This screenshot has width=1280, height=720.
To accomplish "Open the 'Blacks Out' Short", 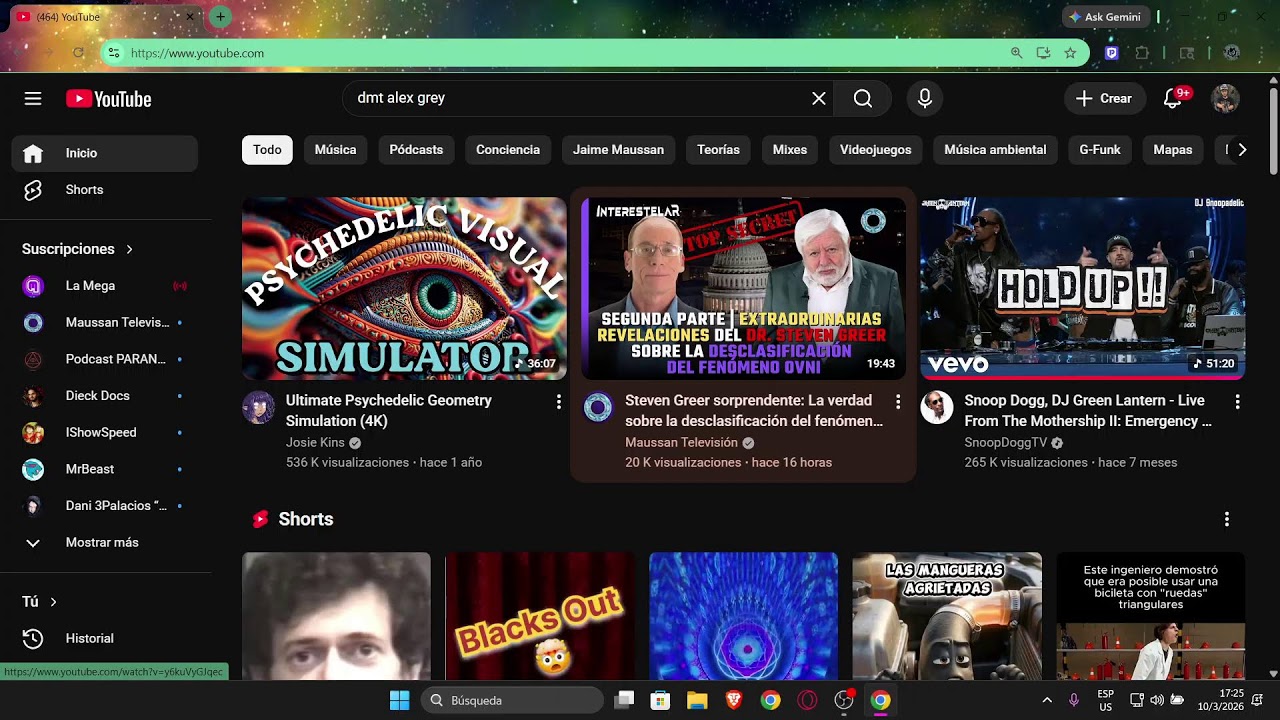I will click(540, 616).
